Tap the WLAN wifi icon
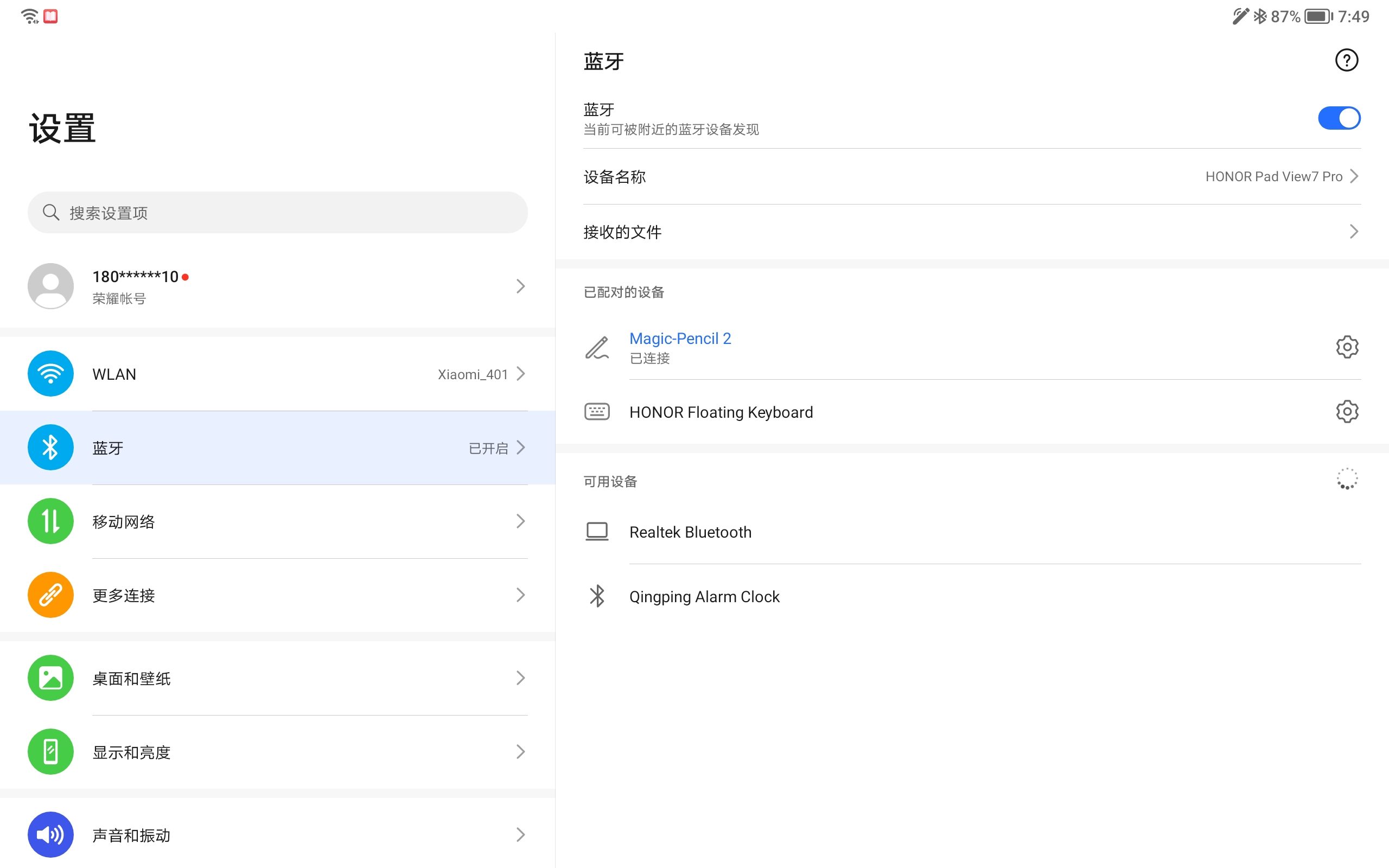Viewport: 1389px width, 868px height. click(x=50, y=374)
